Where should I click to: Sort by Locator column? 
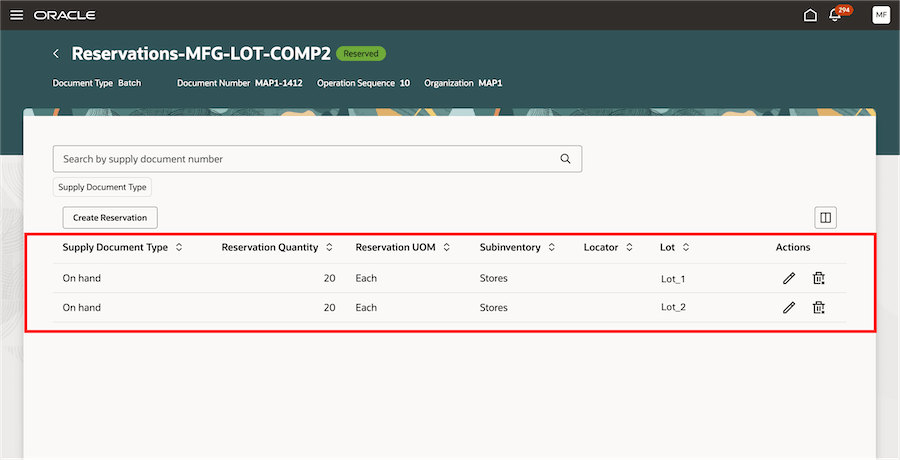coord(629,247)
